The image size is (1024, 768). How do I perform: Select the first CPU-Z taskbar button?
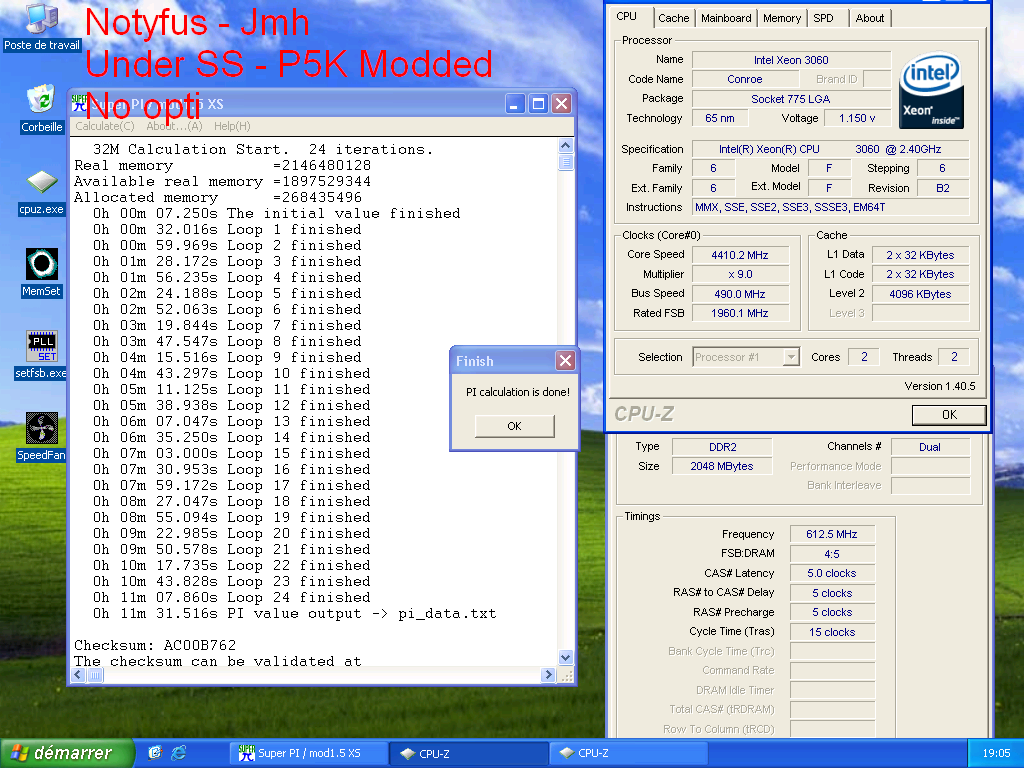click(468, 753)
